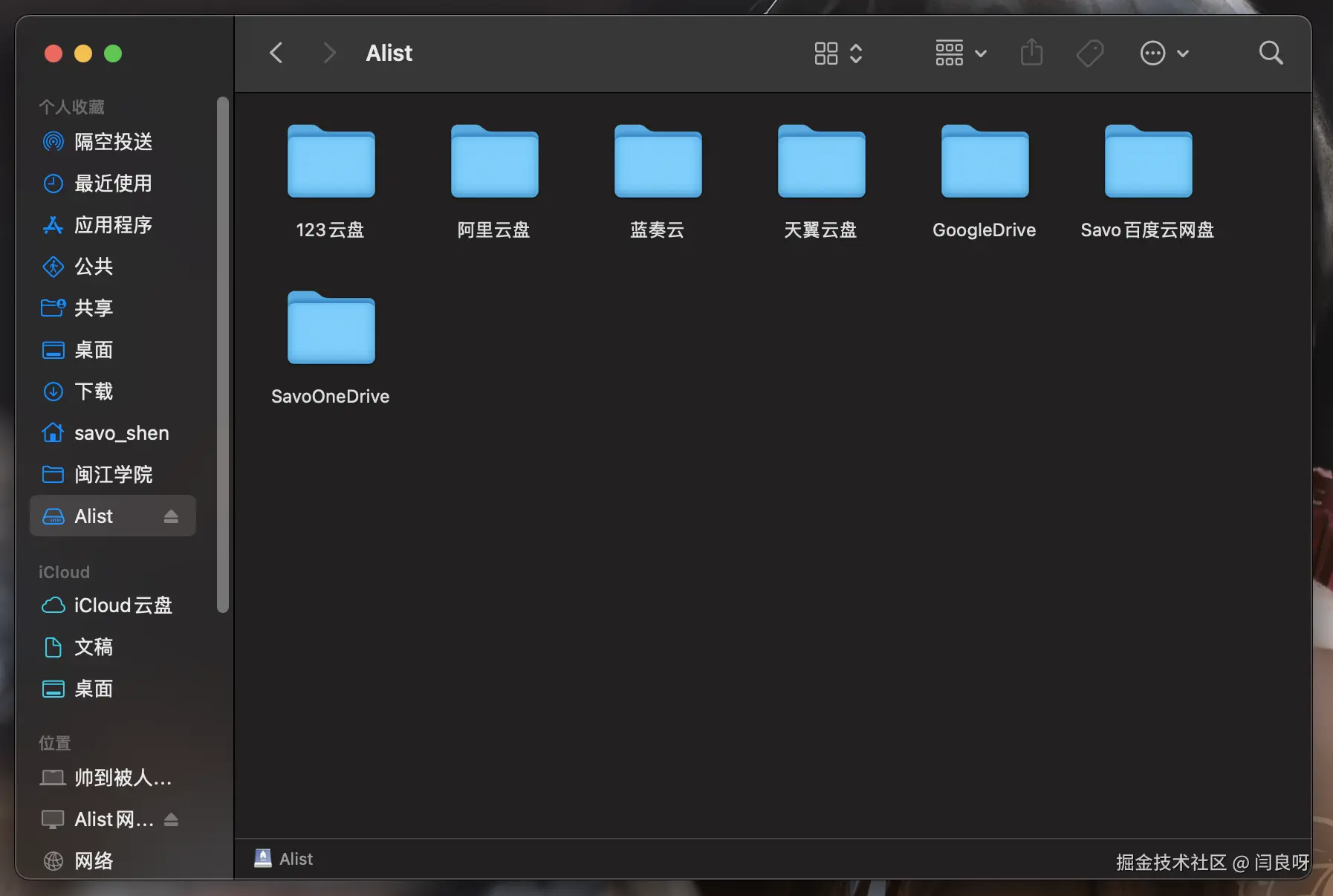Open iCloud云盘 in sidebar
Viewport: 1333px width, 896px height.
coord(113,606)
